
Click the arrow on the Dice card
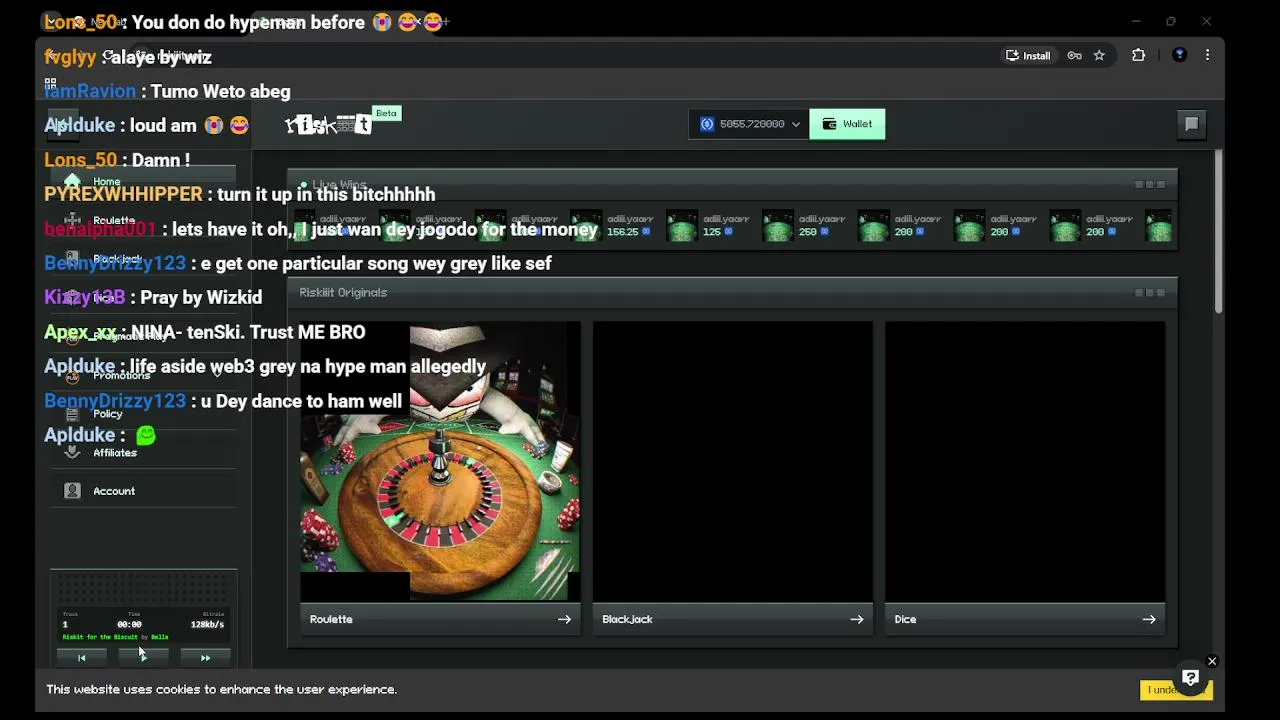click(x=1148, y=619)
